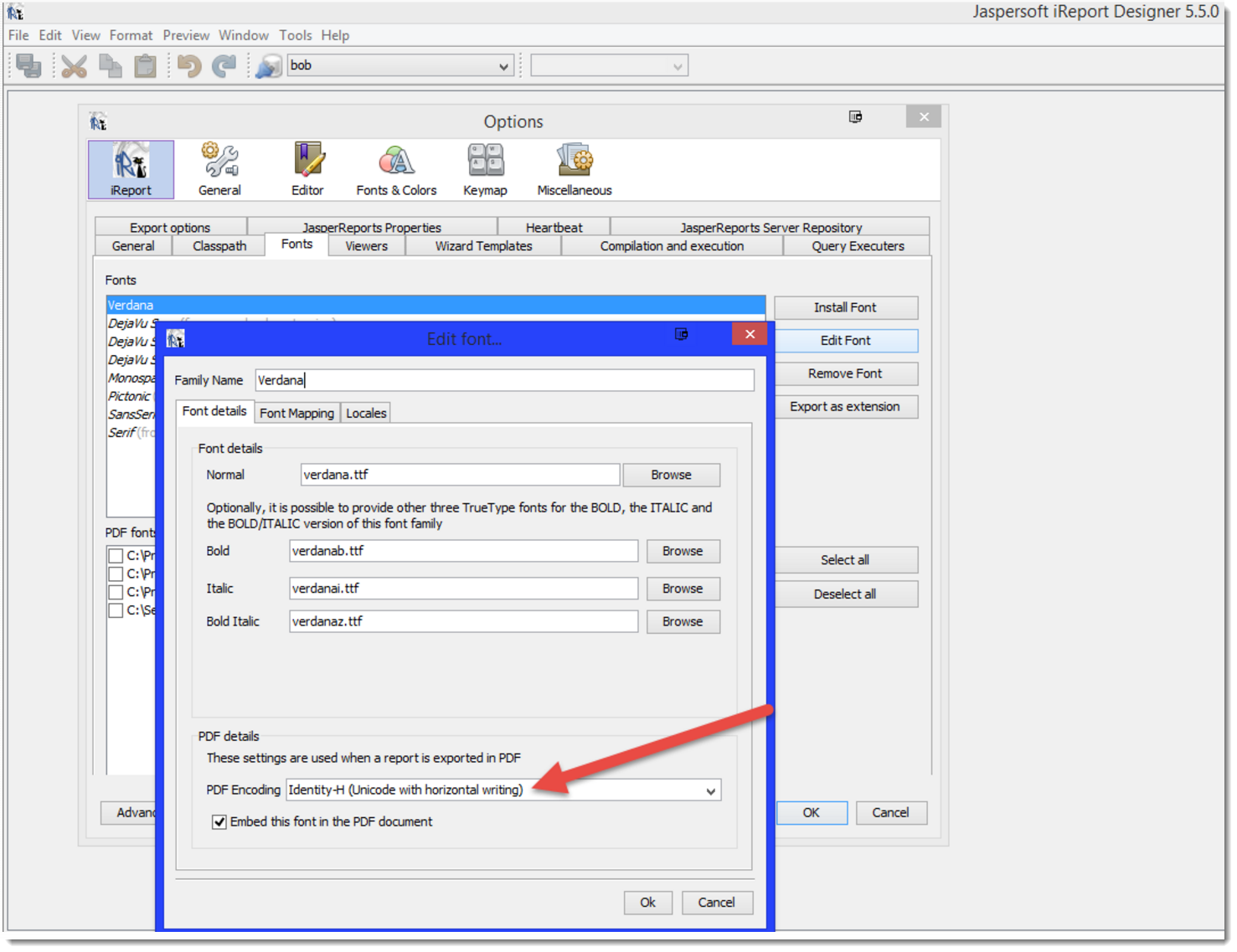The image size is (1237, 952).
Task: Click the Bold verdanab.ttf field
Action: 464,552
